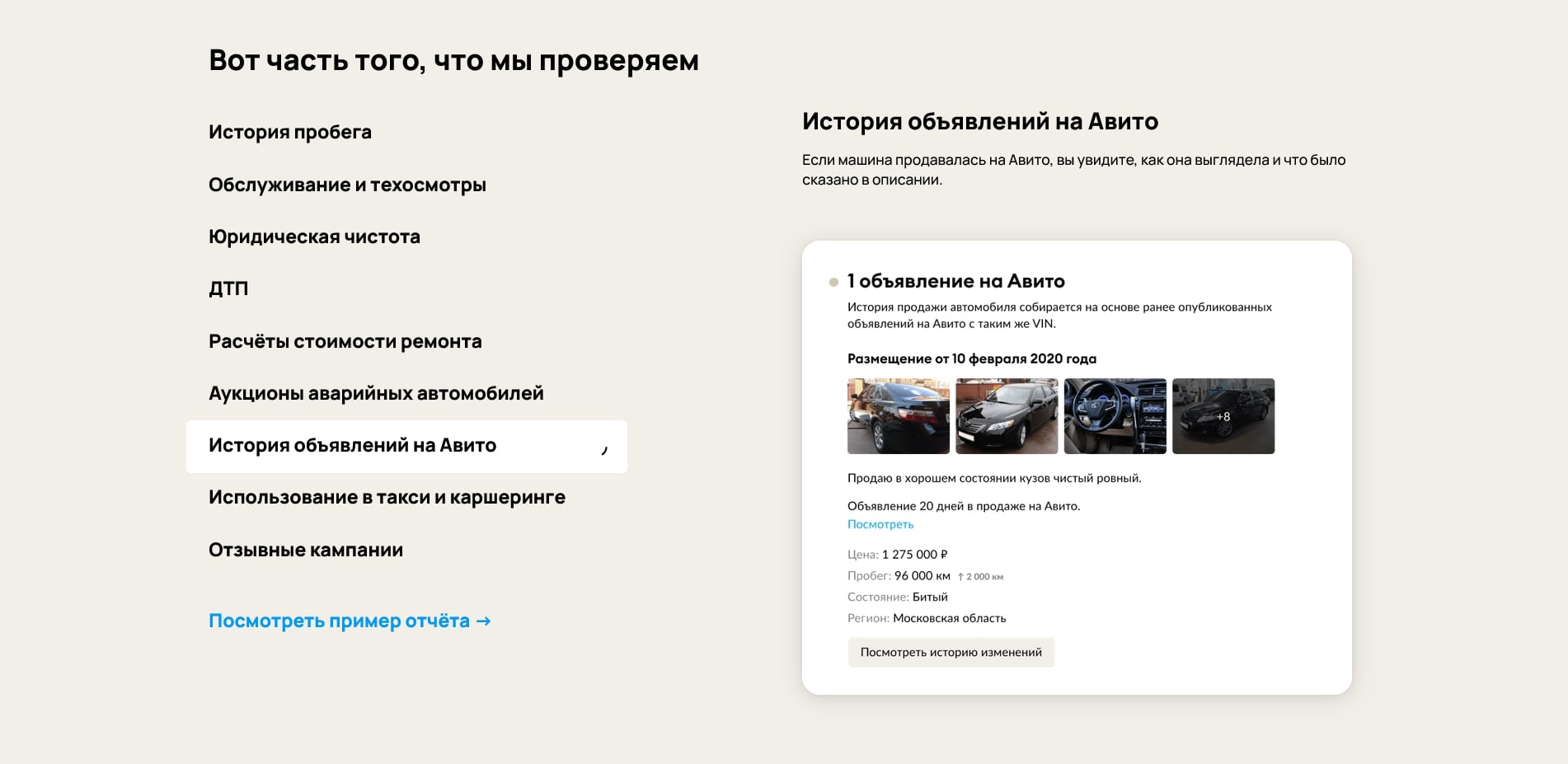Click the right-side История объявлений на Авито heading

tap(980, 121)
